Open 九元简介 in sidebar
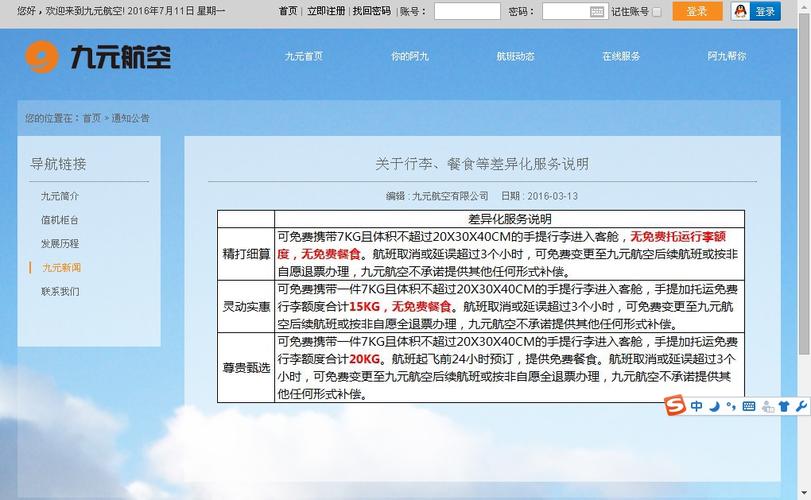This screenshot has height=500, width=811. click(x=60, y=196)
